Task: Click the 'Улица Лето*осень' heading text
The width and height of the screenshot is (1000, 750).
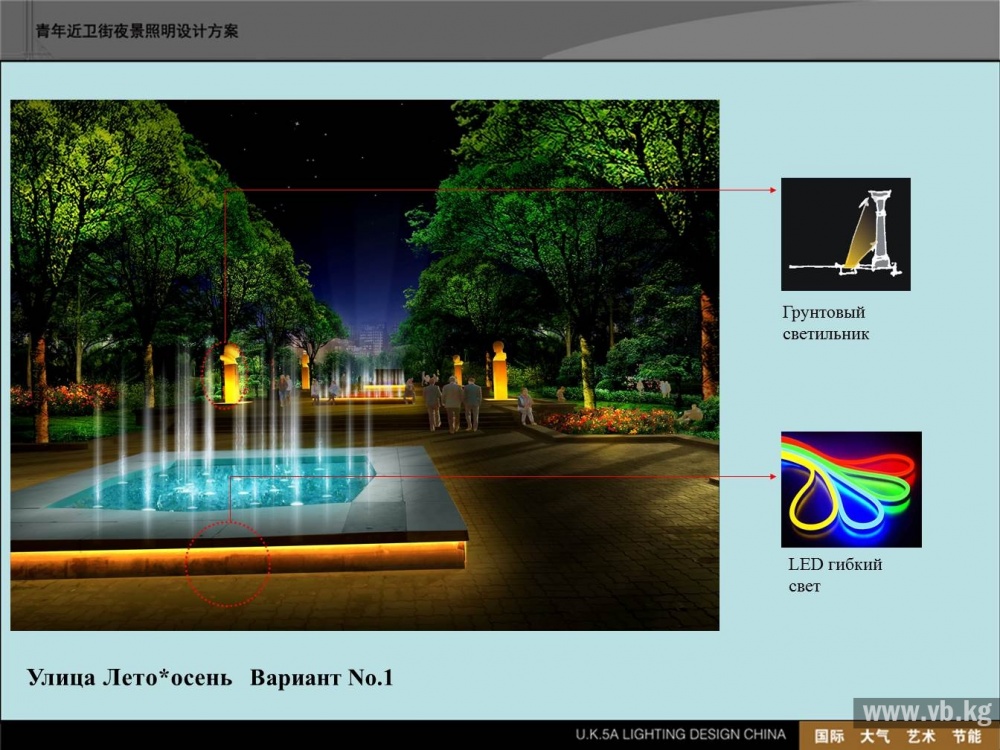Action: point(129,677)
